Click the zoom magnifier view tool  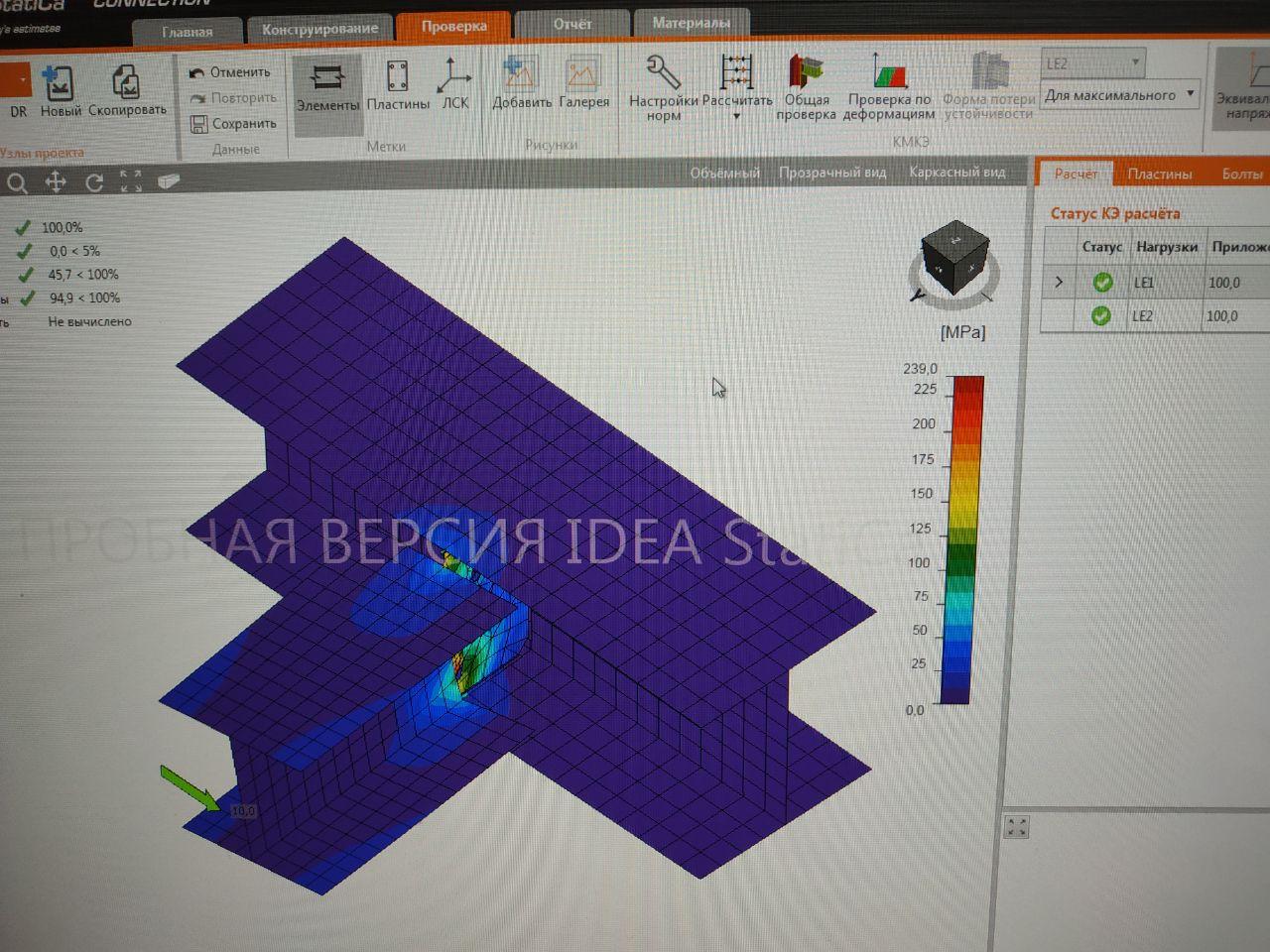pyautogui.click(x=17, y=182)
